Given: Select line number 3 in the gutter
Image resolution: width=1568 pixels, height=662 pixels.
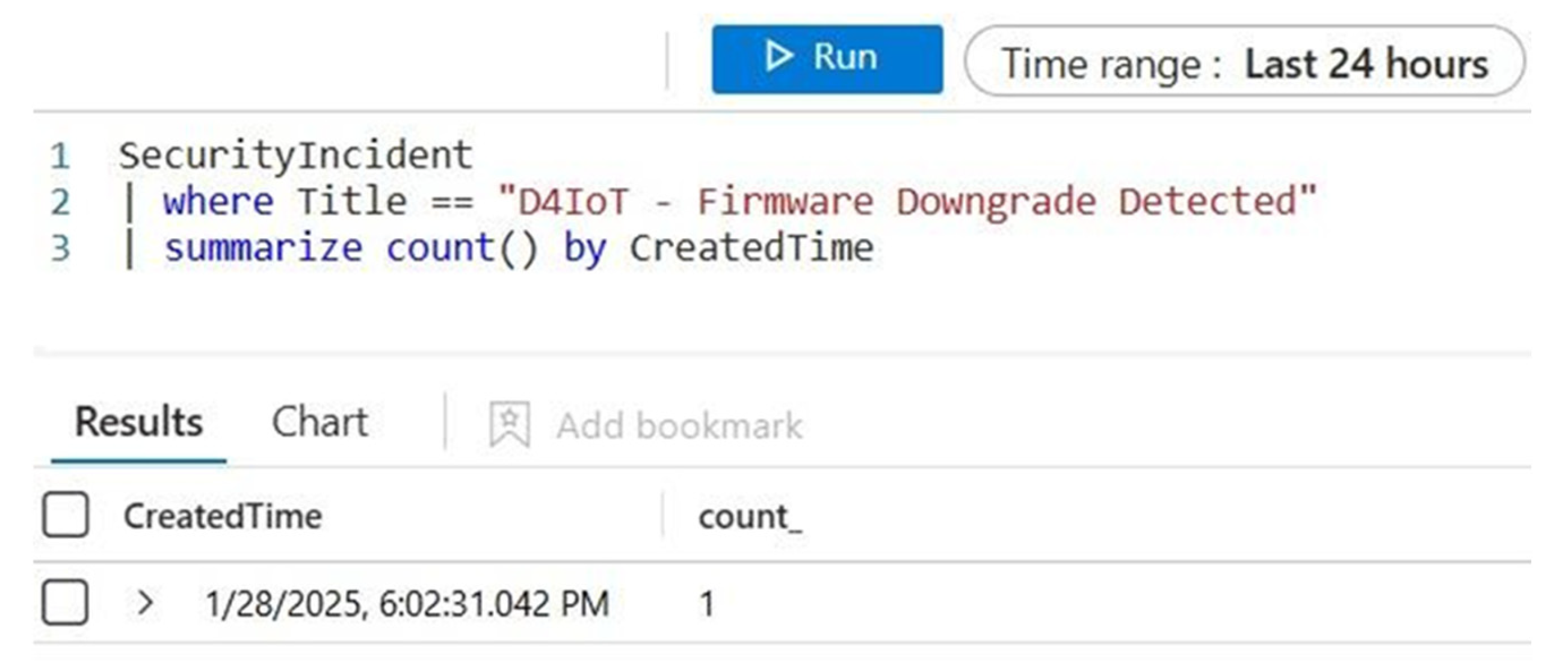Looking at the screenshot, I should [x=60, y=249].
